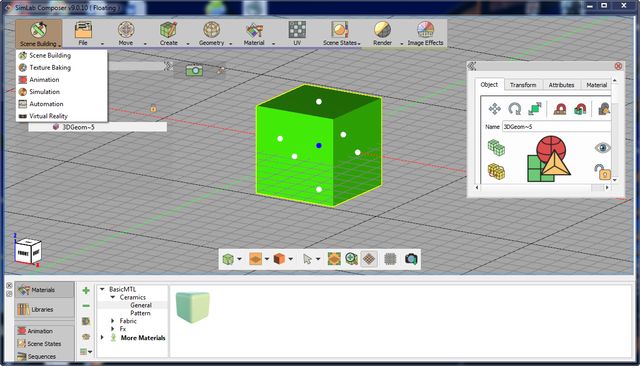Add material with green plus button

[x=86, y=291]
